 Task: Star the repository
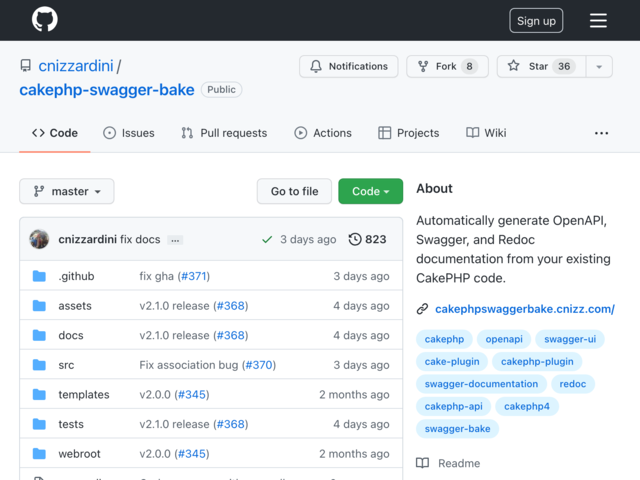coord(541,66)
